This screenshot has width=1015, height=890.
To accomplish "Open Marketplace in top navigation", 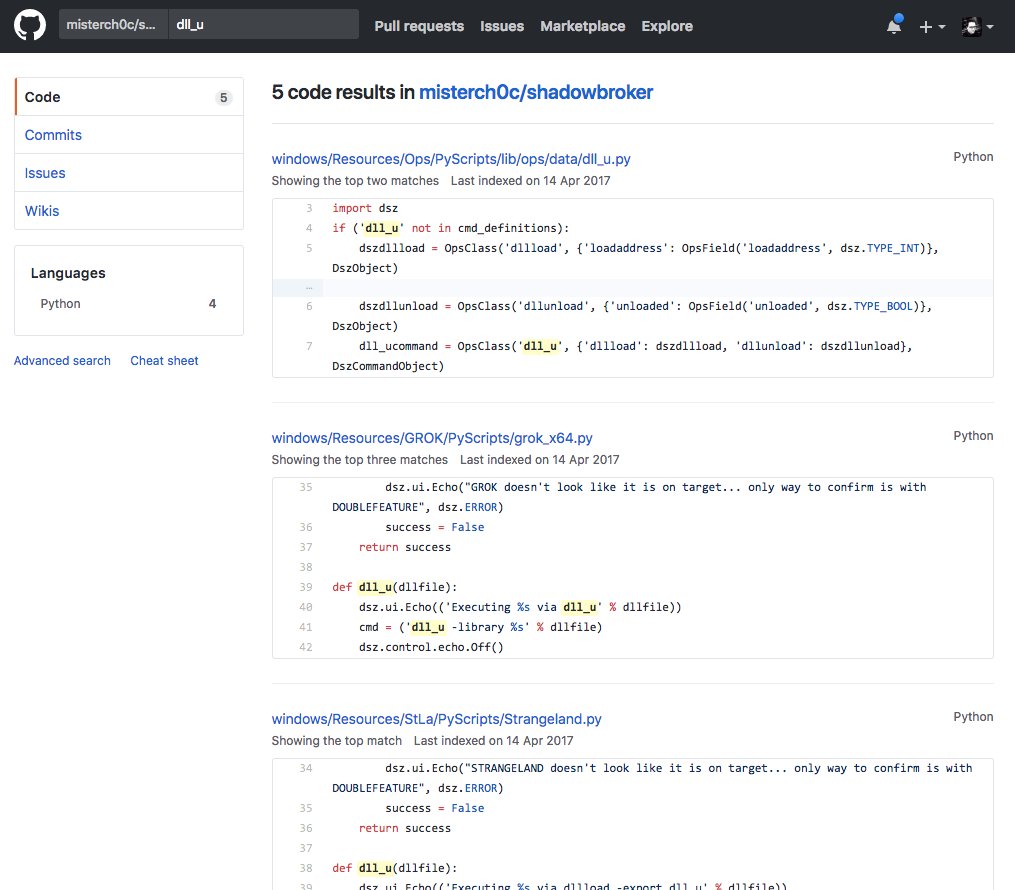I will point(583,26).
